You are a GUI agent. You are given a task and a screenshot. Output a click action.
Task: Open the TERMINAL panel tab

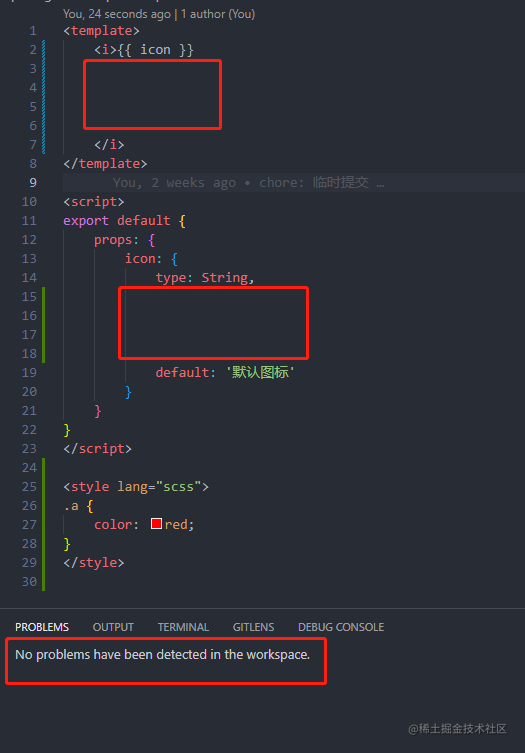(183, 627)
